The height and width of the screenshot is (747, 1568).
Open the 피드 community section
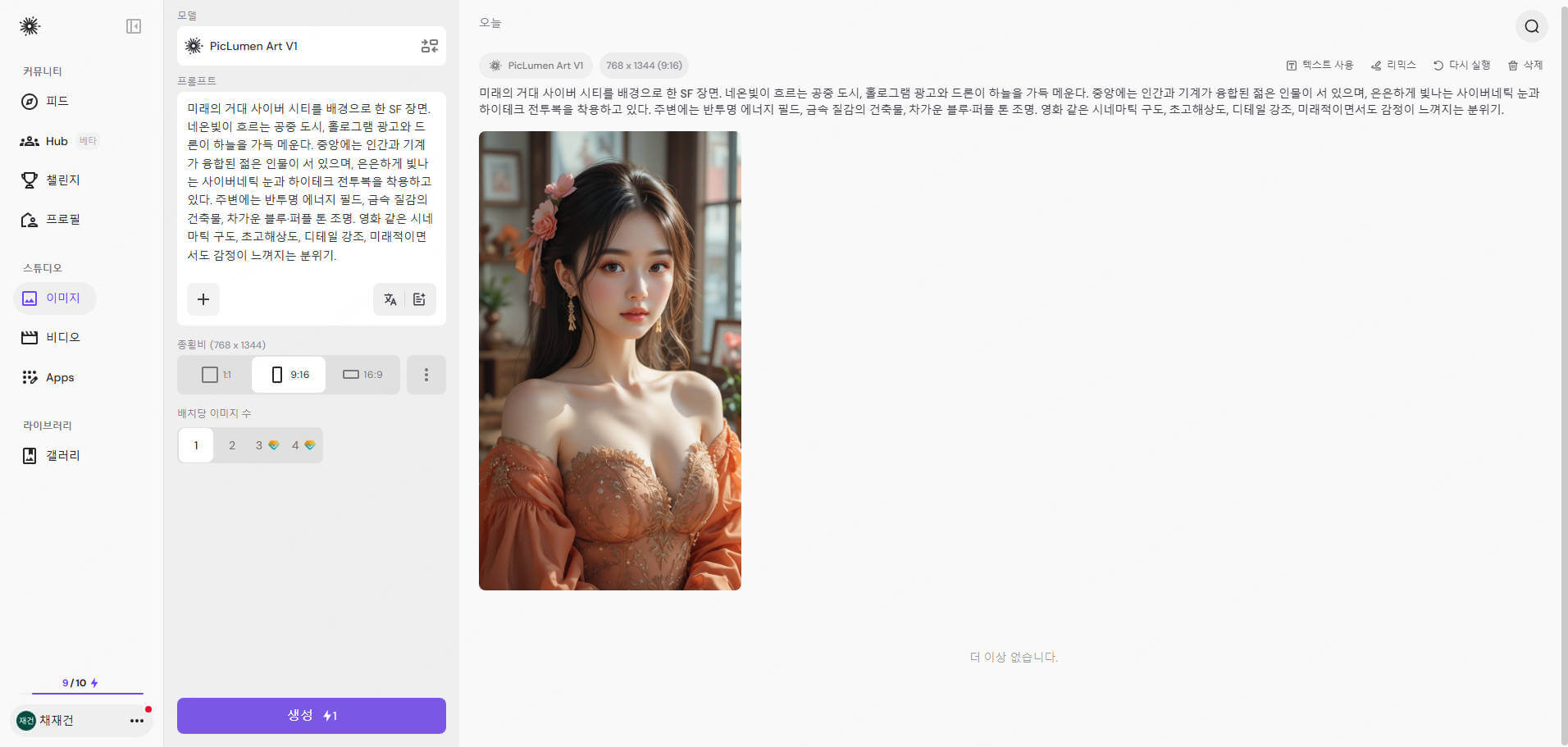[x=55, y=101]
